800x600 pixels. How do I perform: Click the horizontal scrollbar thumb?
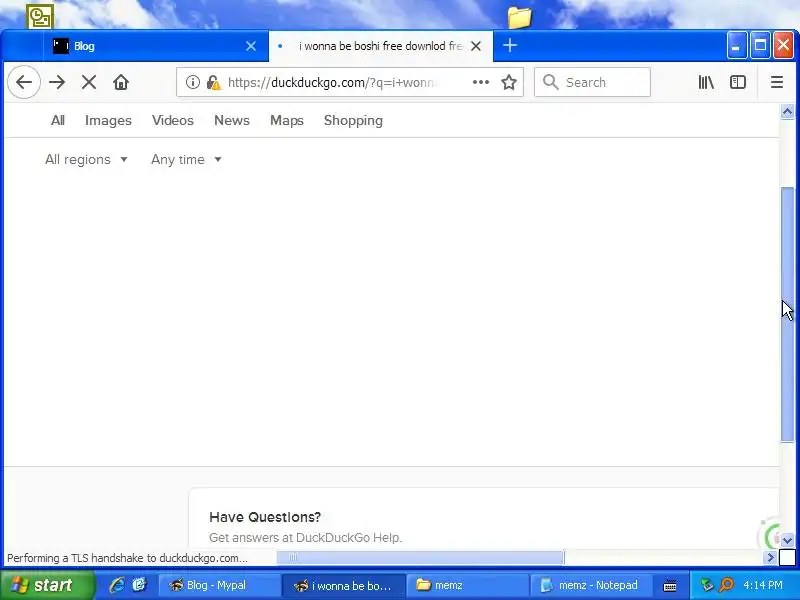coord(420,558)
